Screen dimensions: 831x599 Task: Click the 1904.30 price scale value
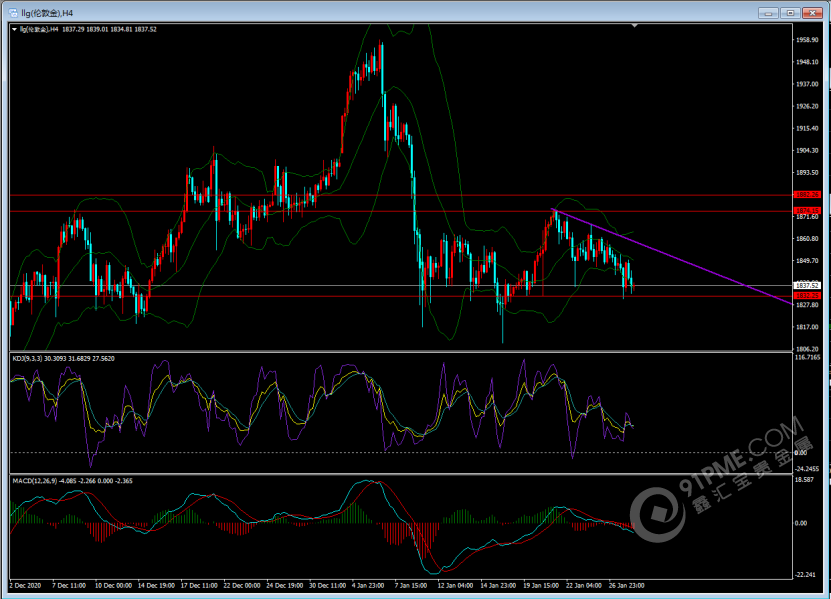pyautogui.click(x=807, y=151)
